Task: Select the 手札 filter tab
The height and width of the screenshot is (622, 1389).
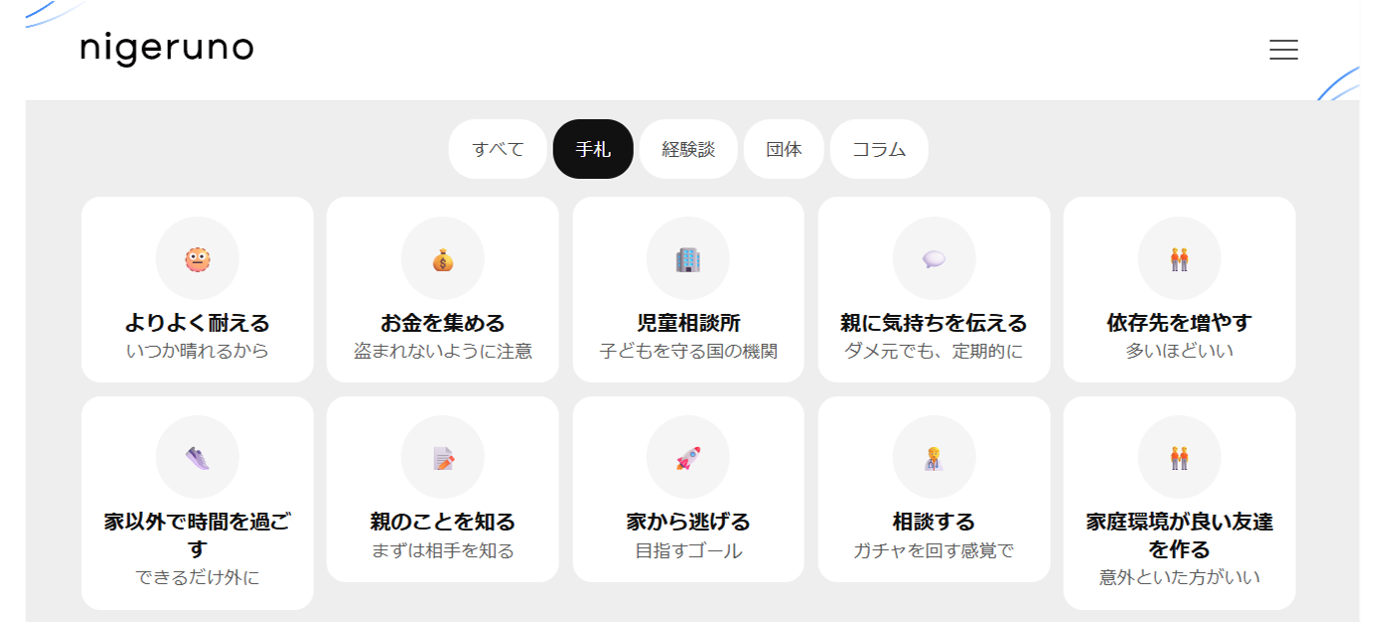Action: coord(593,149)
